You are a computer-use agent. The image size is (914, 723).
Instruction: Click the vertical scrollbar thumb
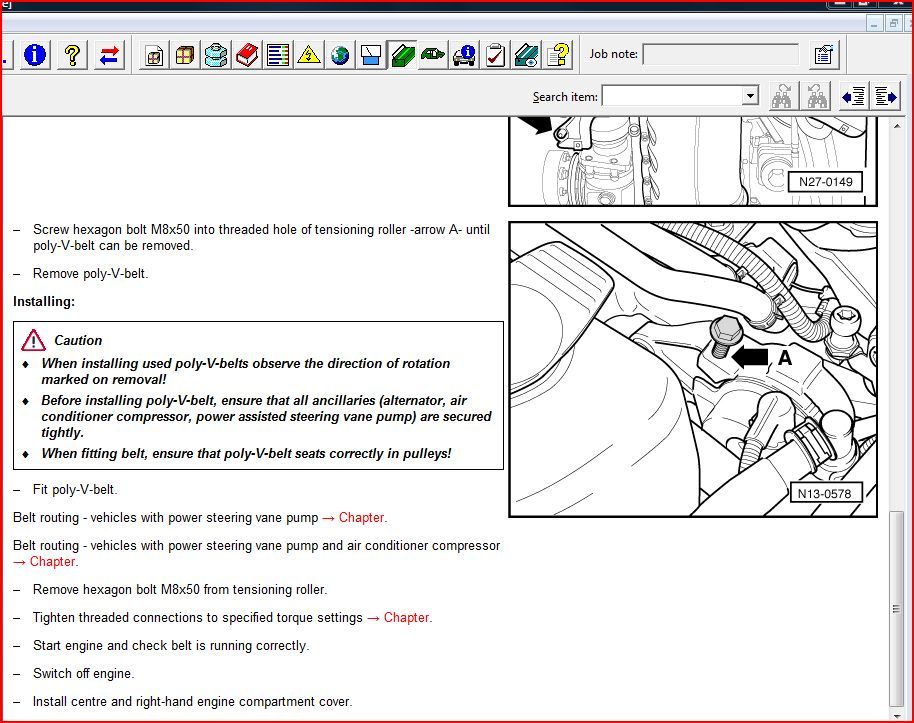pyautogui.click(x=897, y=609)
